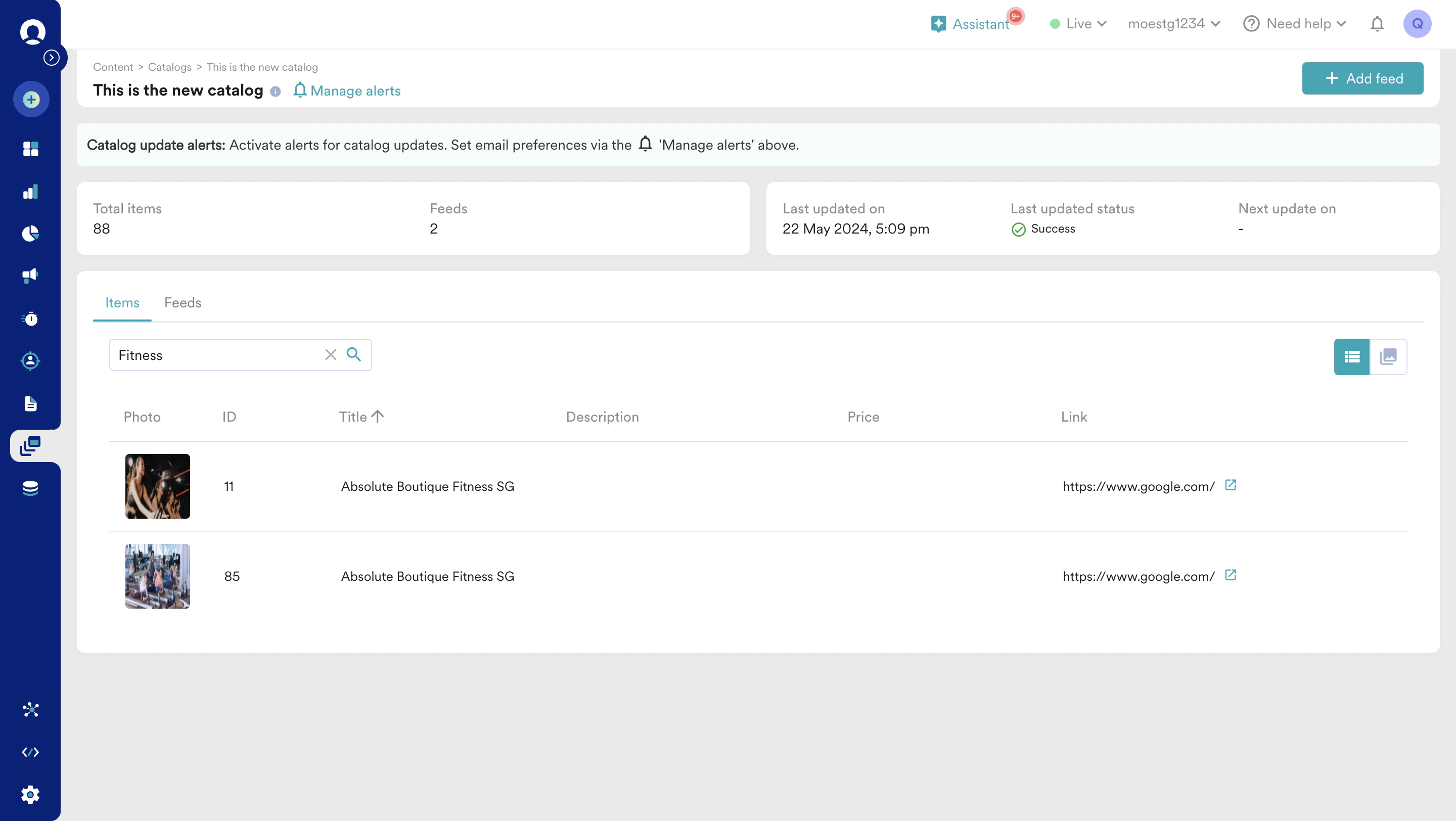Image resolution: width=1456 pixels, height=821 pixels.
Task: Expand the Need help menu
Action: click(1294, 24)
